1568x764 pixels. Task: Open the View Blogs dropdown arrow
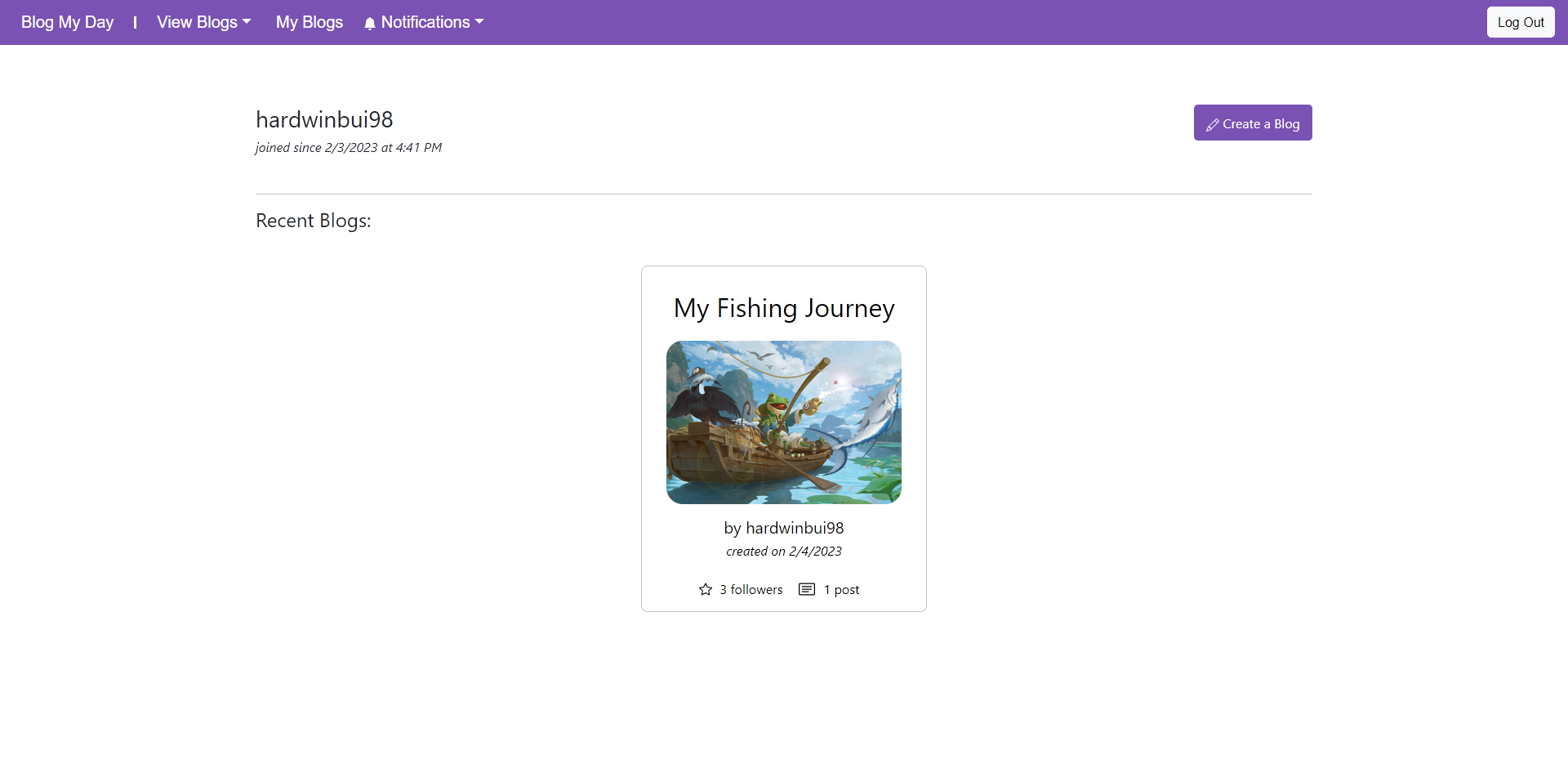247,22
